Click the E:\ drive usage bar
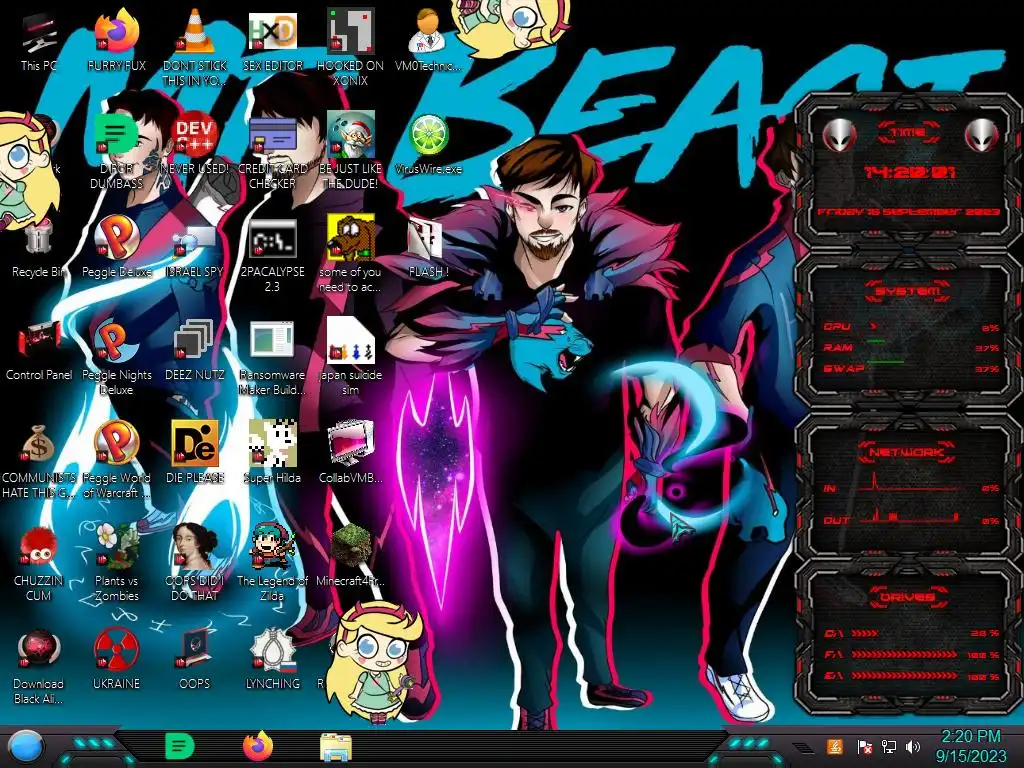The height and width of the screenshot is (768, 1024). (x=911, y=675)
